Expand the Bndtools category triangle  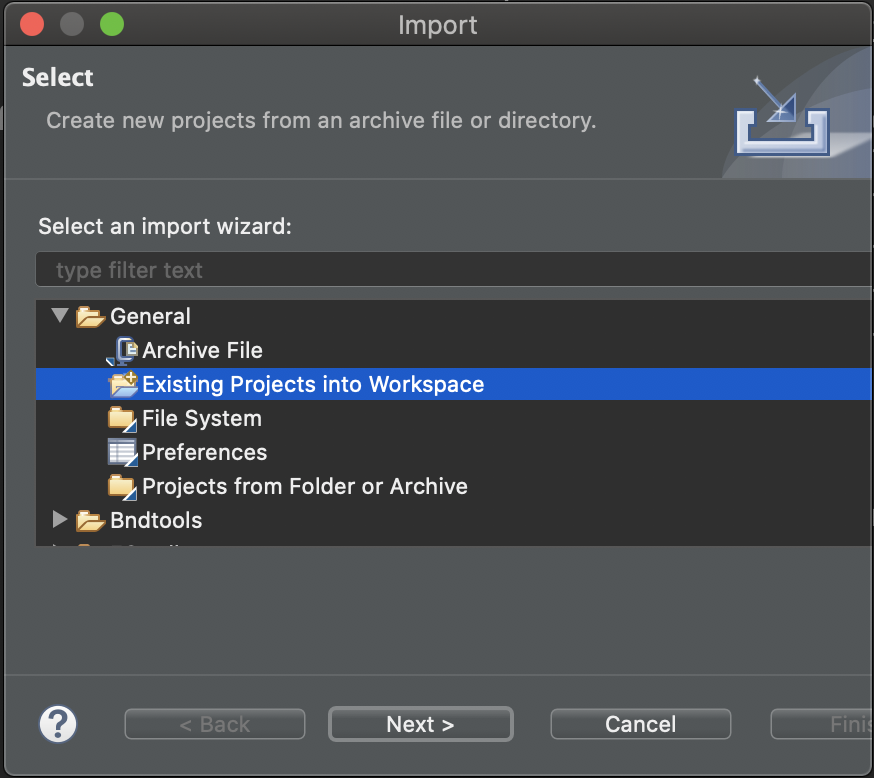point(60,520)
